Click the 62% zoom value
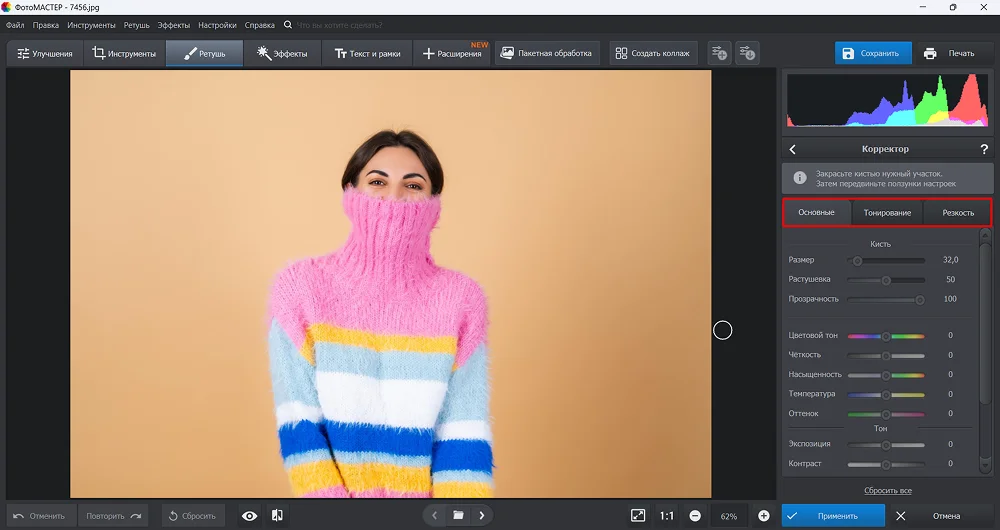 [729, 517]
